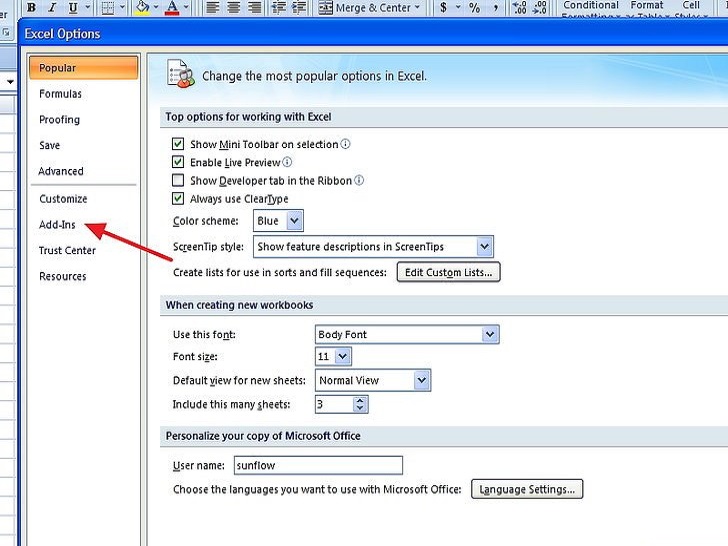Decrease the number of sheets with spinner down
This screenshot has height=546, width=728.
360,409
